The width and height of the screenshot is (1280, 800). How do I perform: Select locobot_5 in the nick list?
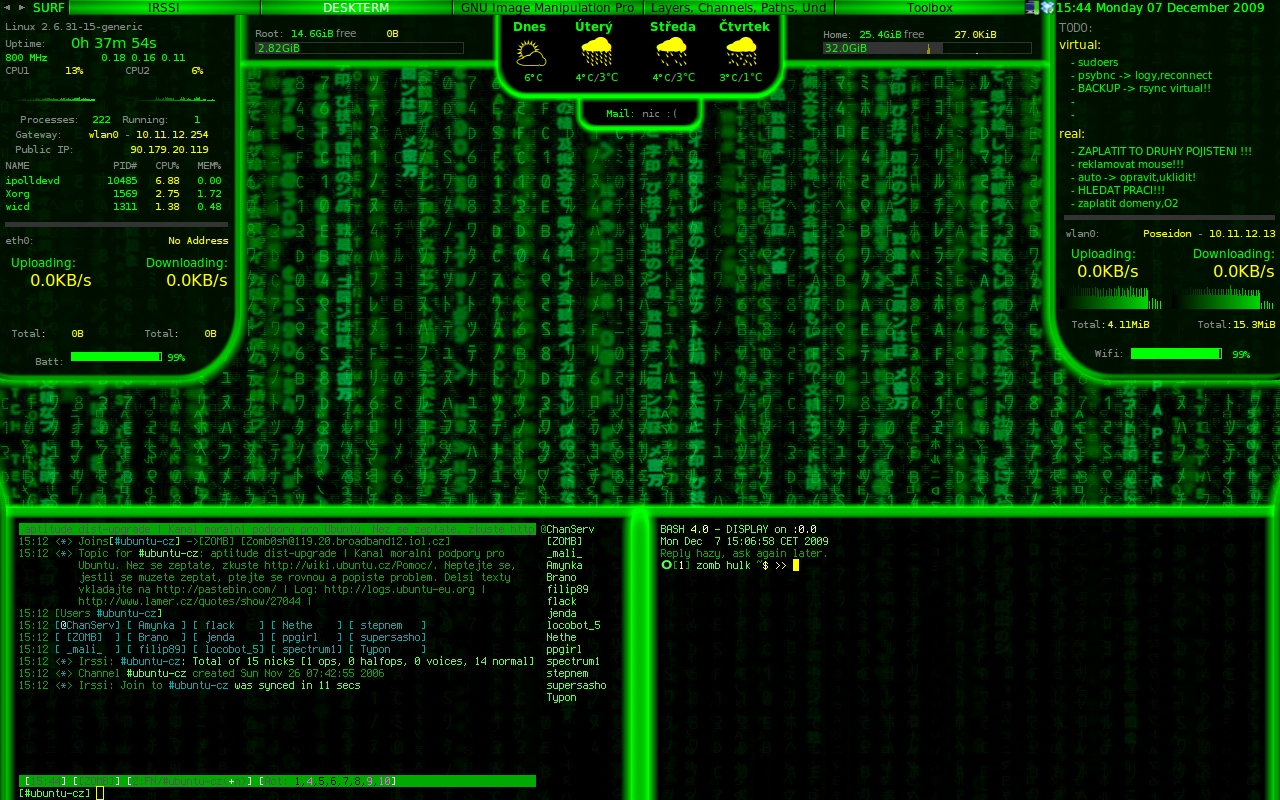(x=573, y=625)
